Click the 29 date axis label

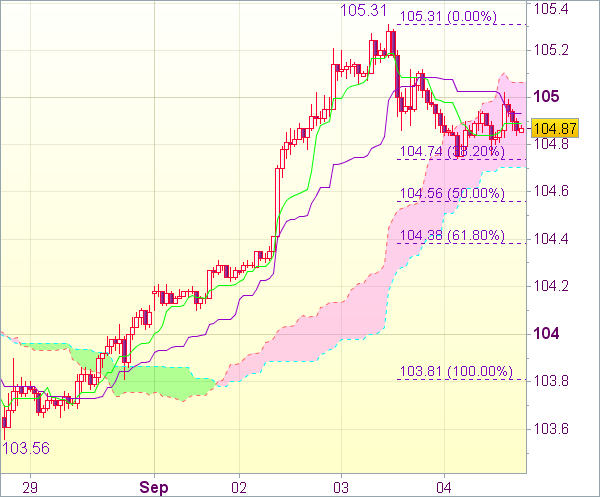tap(30, 488)
